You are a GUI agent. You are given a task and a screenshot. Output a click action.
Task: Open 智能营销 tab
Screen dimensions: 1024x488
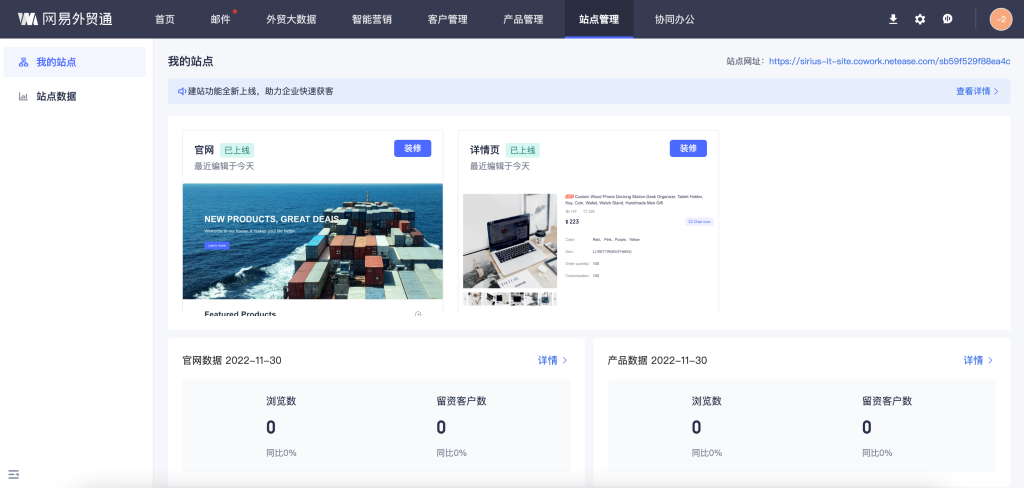point(372,19)
